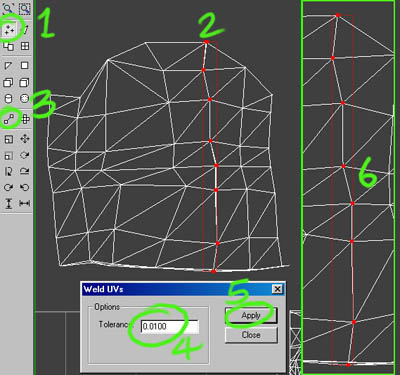Select the zoom-to-region marquee tool

pos(24,9)
